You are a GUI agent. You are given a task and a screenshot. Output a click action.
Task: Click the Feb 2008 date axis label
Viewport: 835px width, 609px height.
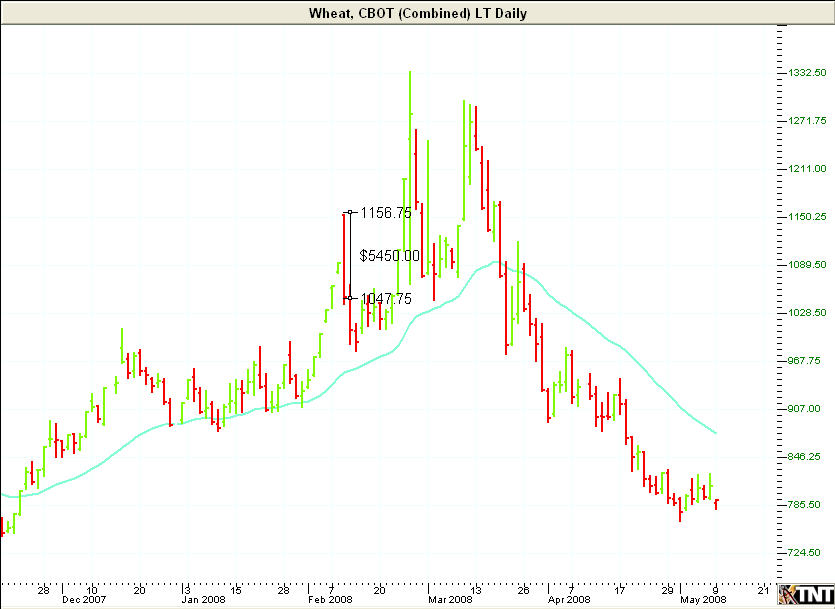[330, 599]
